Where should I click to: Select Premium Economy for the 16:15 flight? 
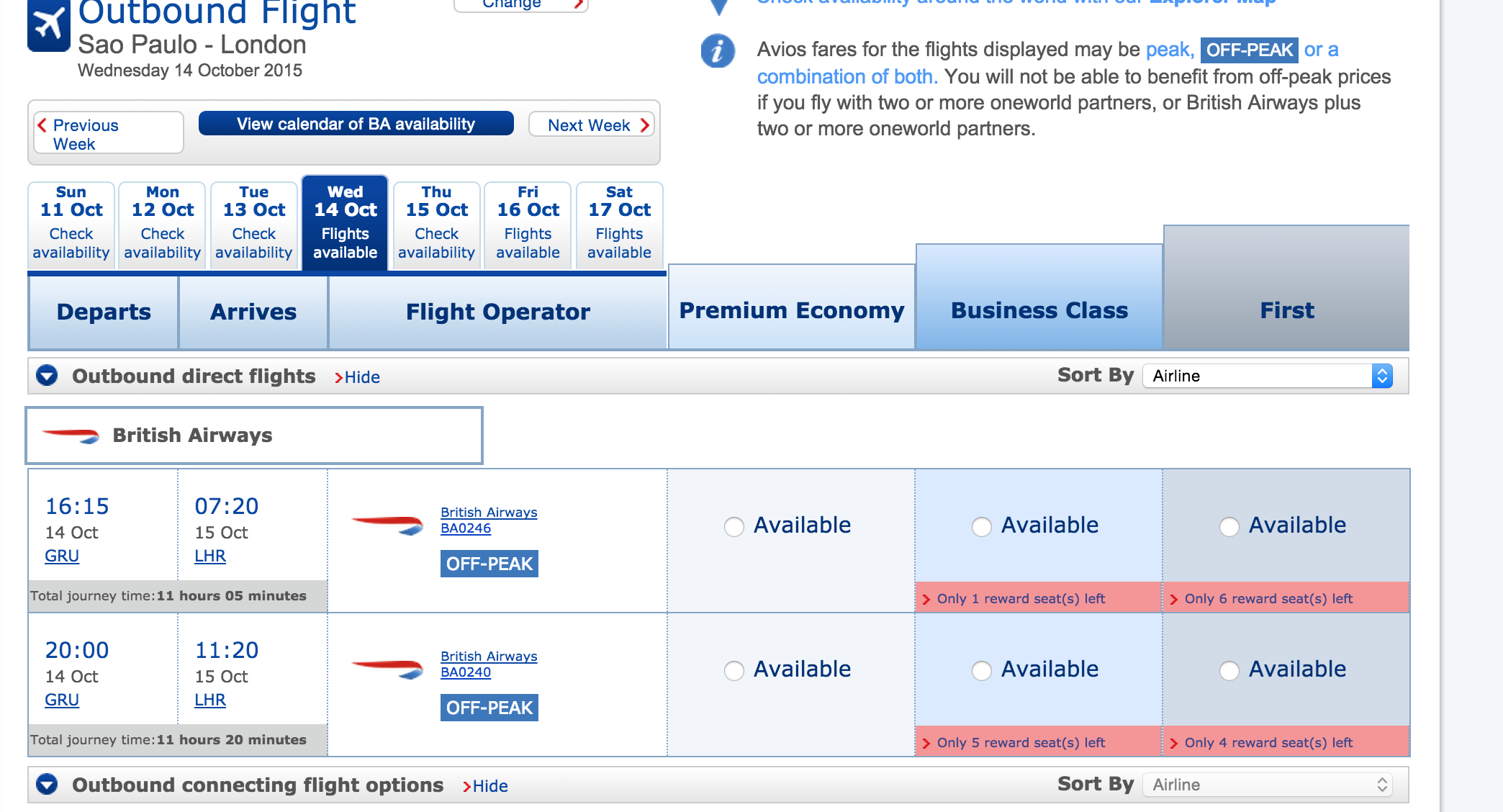(734, 527)
